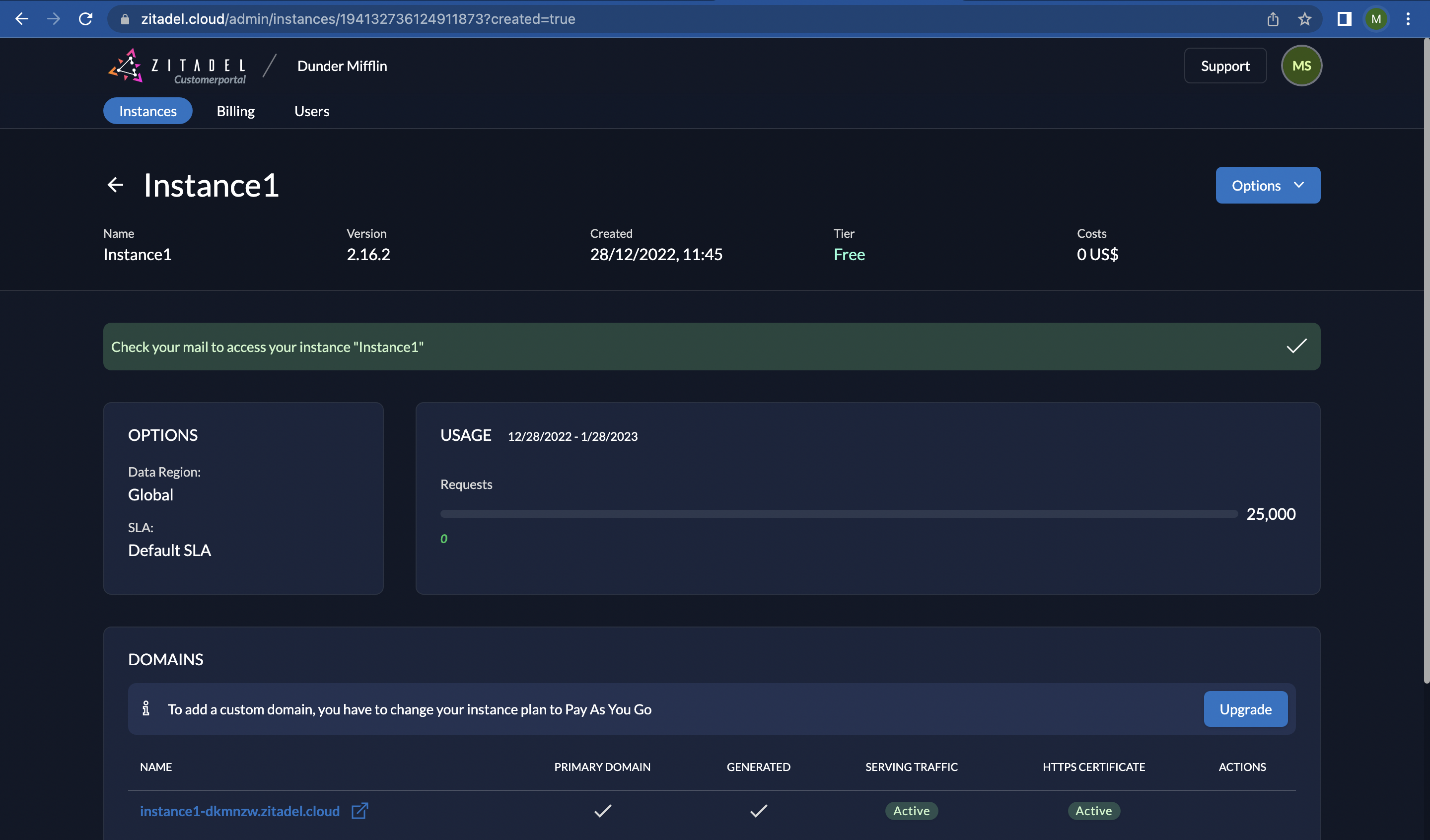Dismiss the mail notification with checkmark icon
The width and height of the screenshot is (1430, 840).
coord(1296,346)
